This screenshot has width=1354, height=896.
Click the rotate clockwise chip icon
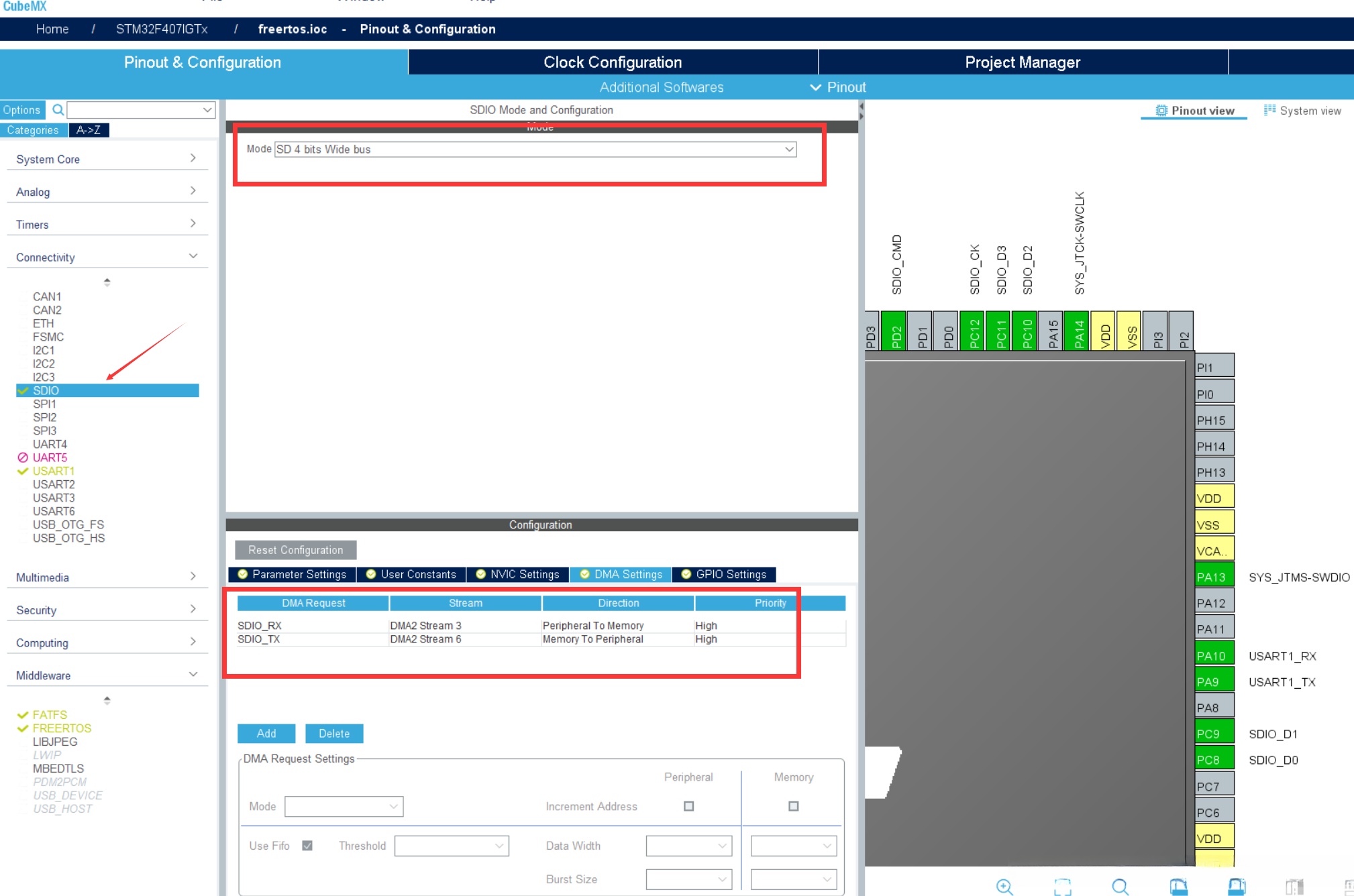[x=1179, y=886]
